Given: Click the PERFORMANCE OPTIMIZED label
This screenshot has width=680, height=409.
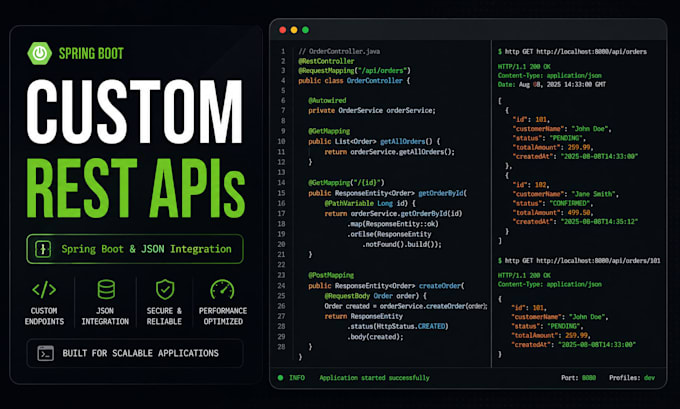Looking at the screenshot, I should coord(223,316).
